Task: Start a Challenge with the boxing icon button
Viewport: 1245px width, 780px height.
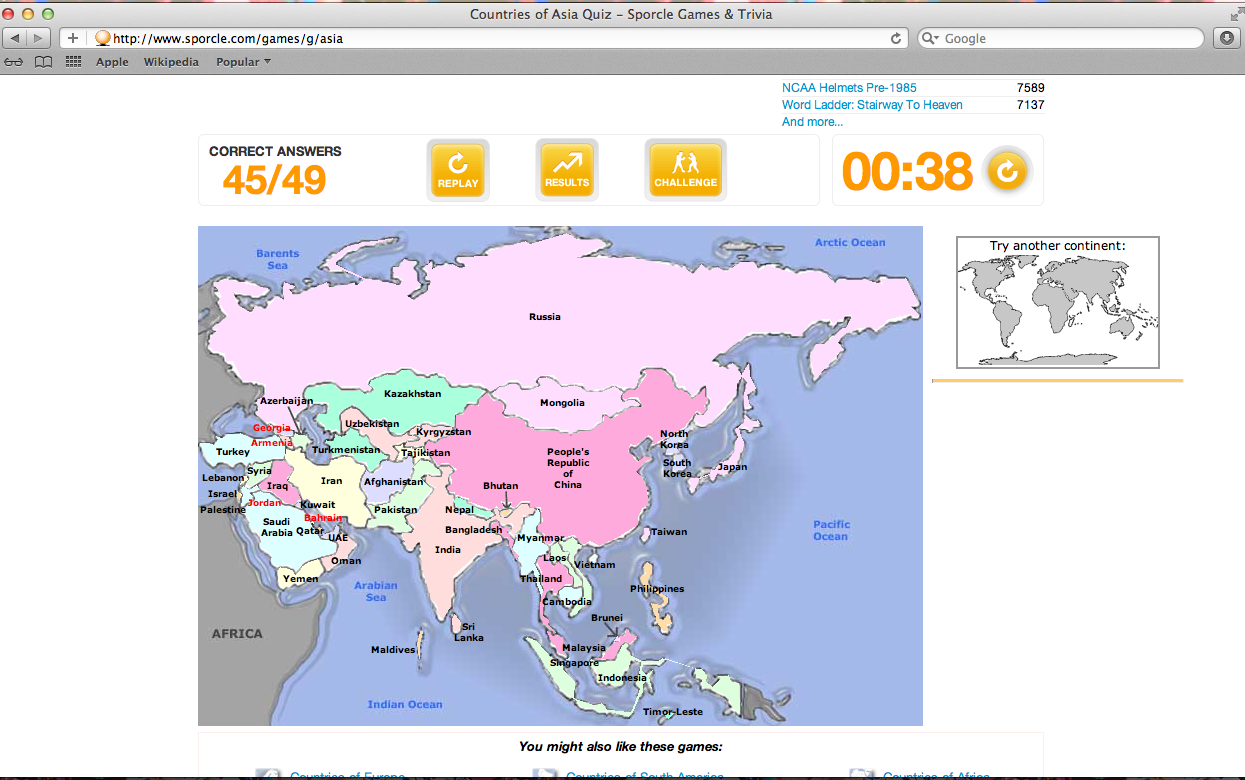Action: pyautogui.click(x=686, y=170)
